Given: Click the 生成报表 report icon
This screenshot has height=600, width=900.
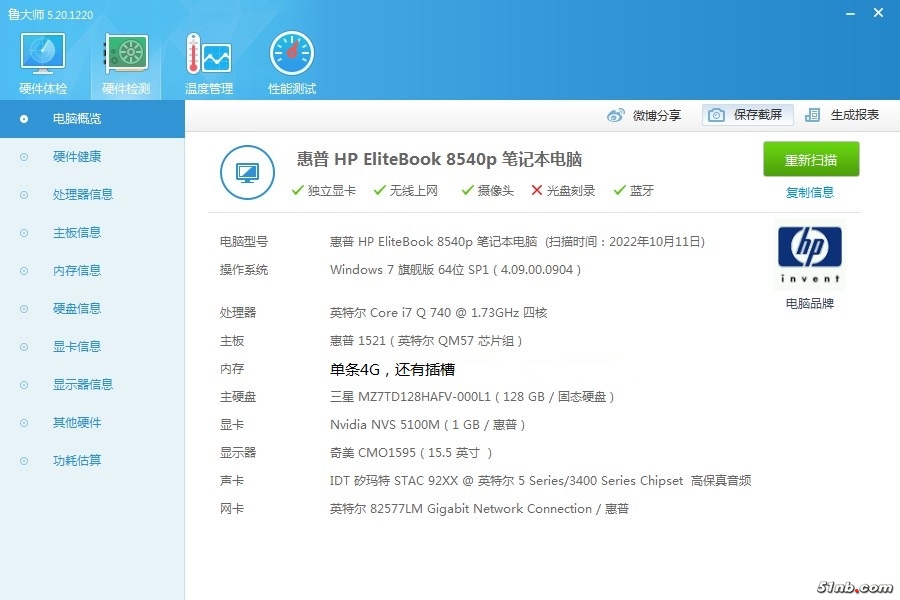Looking at the screenshot, I should point(813,115).
